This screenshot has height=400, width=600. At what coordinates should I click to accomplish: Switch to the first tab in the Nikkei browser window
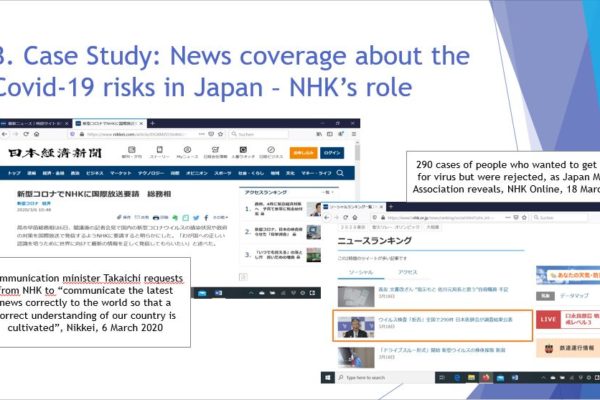click(x=36, y=123)
